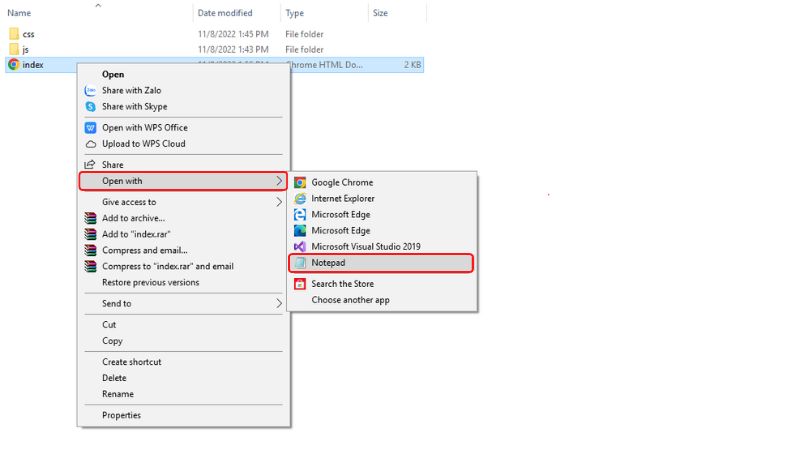Select Rename in the context menu
Screen dimensions: 800x450
coord(117,394)
